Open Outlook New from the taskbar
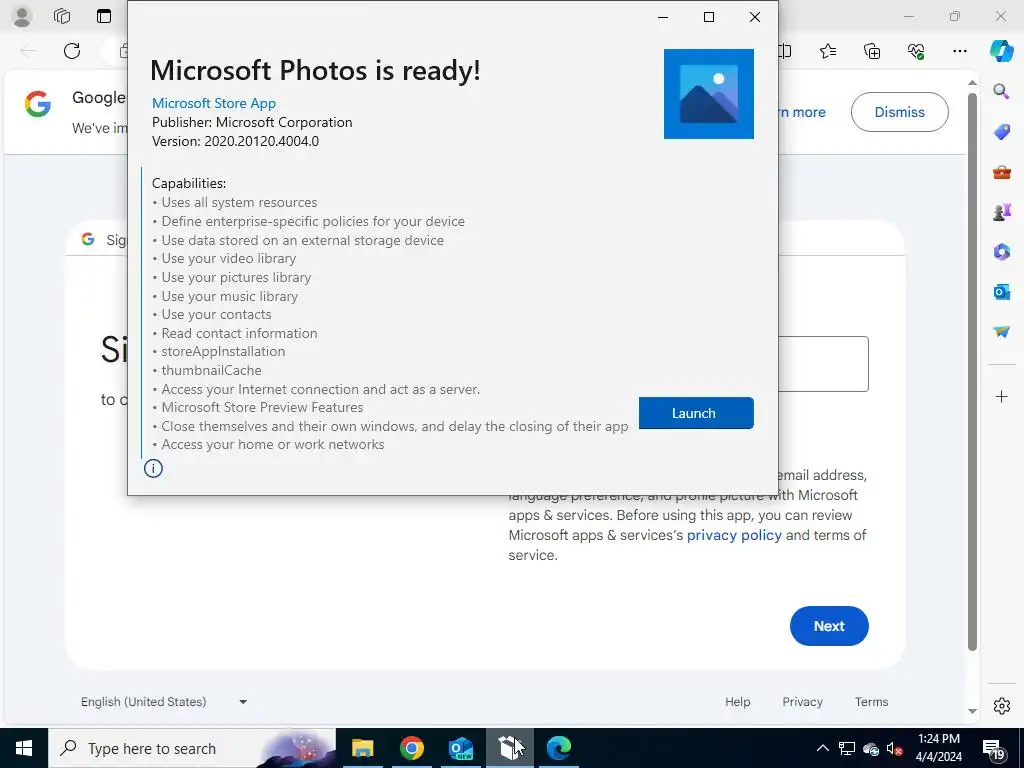 pyautogui.click(x=461, y=748)
